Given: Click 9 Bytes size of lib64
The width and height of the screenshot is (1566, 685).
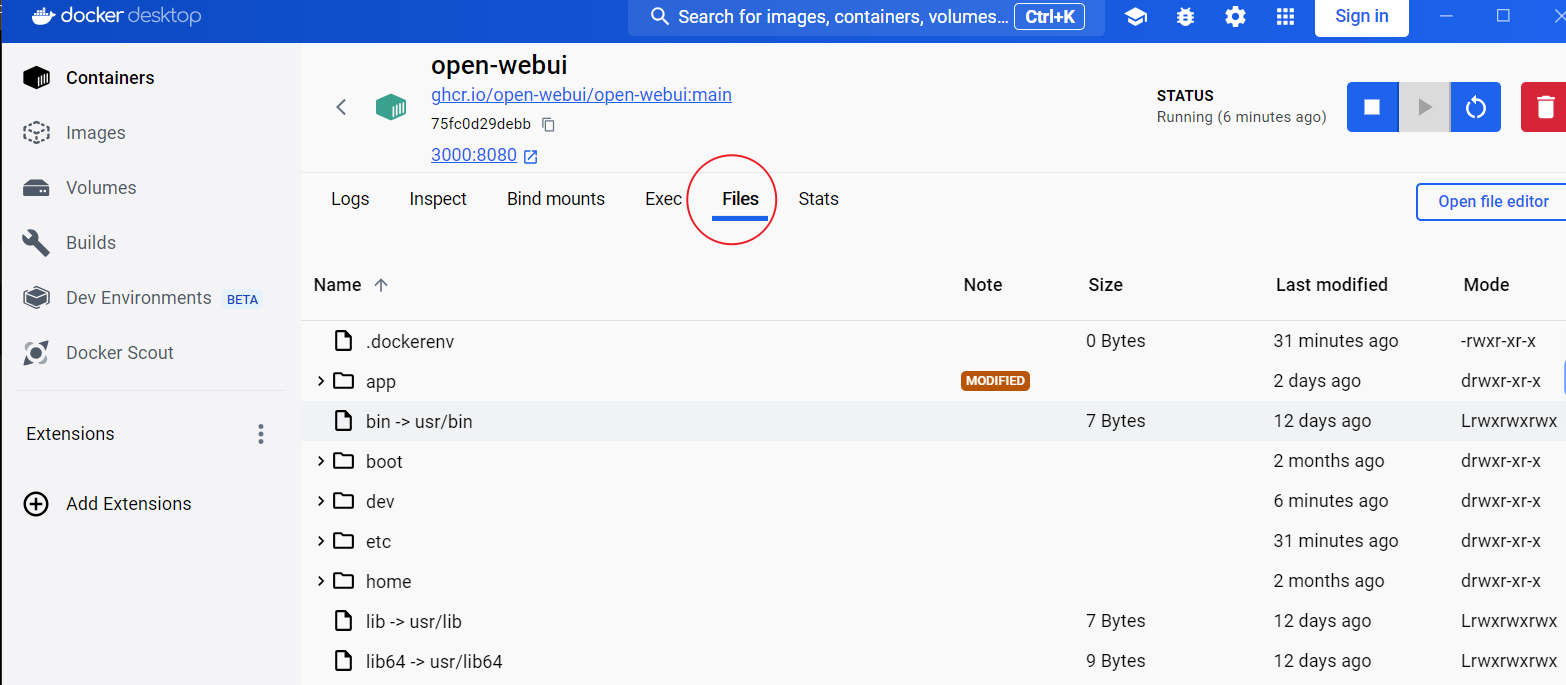Looking at the screenshot, I should pos(1116,661).
